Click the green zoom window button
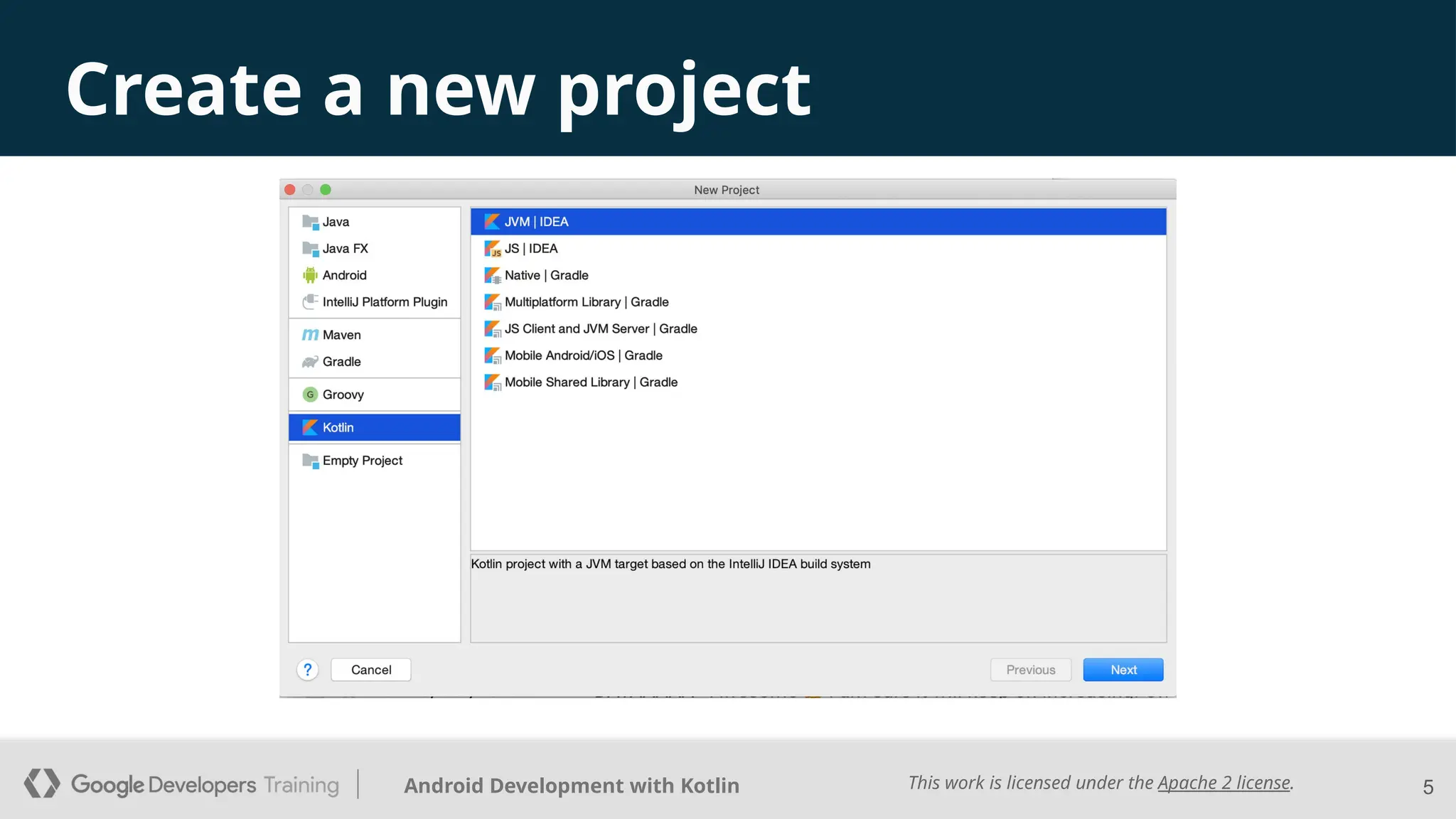This screenshot has height=819, width=1456. [x=326, y=190]
